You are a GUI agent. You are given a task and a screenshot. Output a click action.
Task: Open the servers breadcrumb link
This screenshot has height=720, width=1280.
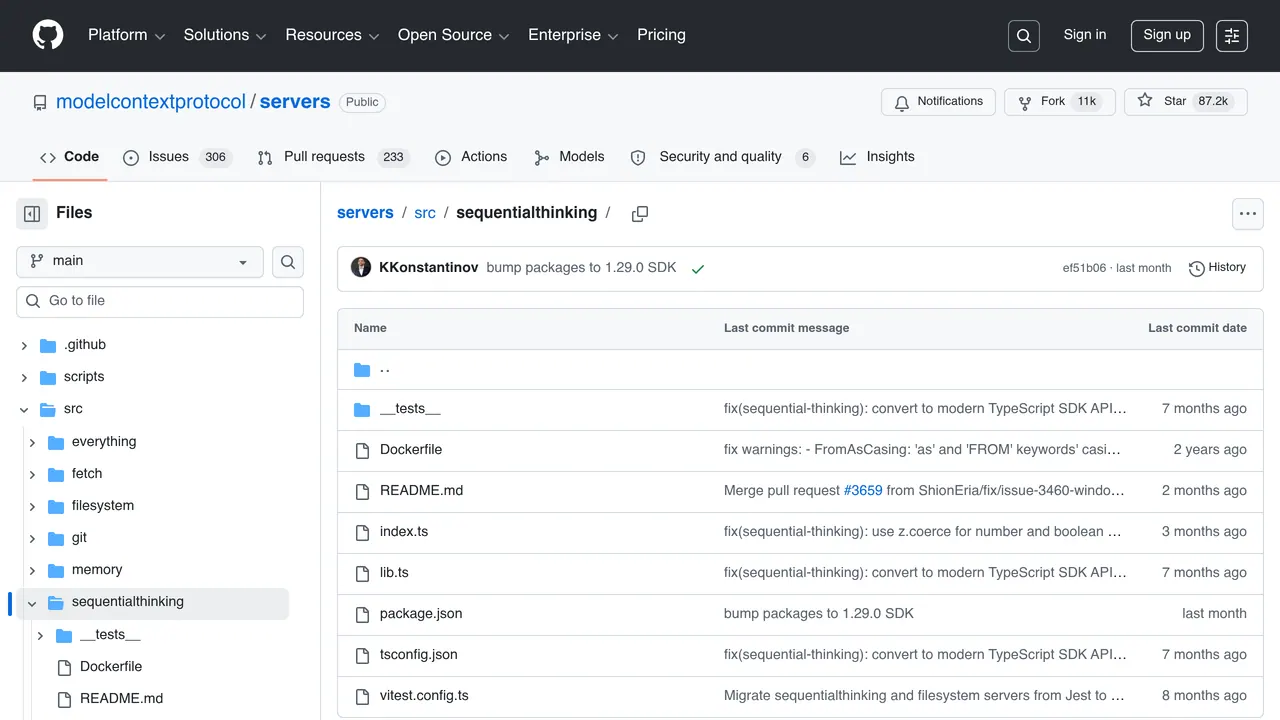(x=365, y=213)
